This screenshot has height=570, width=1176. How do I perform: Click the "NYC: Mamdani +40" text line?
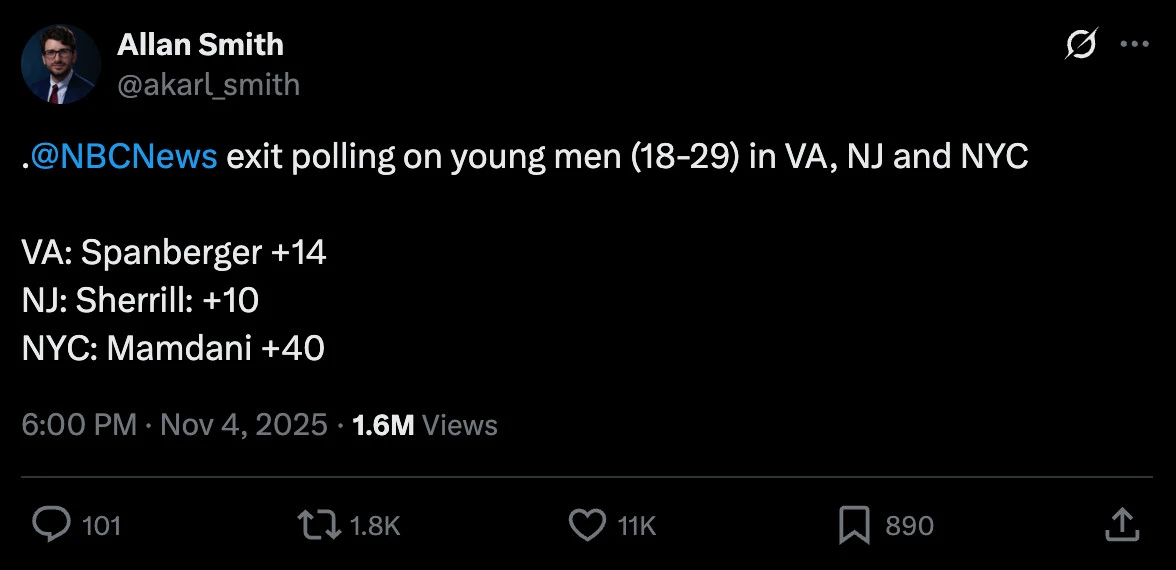173,348
